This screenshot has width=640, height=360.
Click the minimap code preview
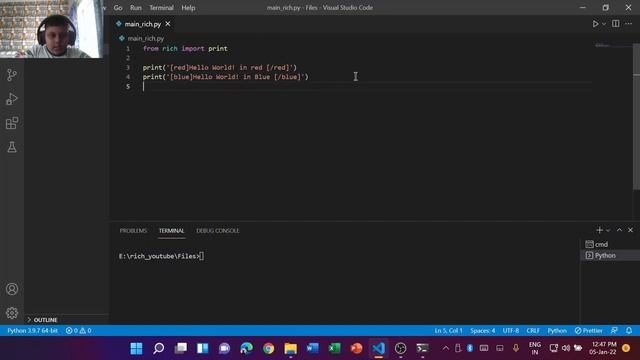[602, 45]
